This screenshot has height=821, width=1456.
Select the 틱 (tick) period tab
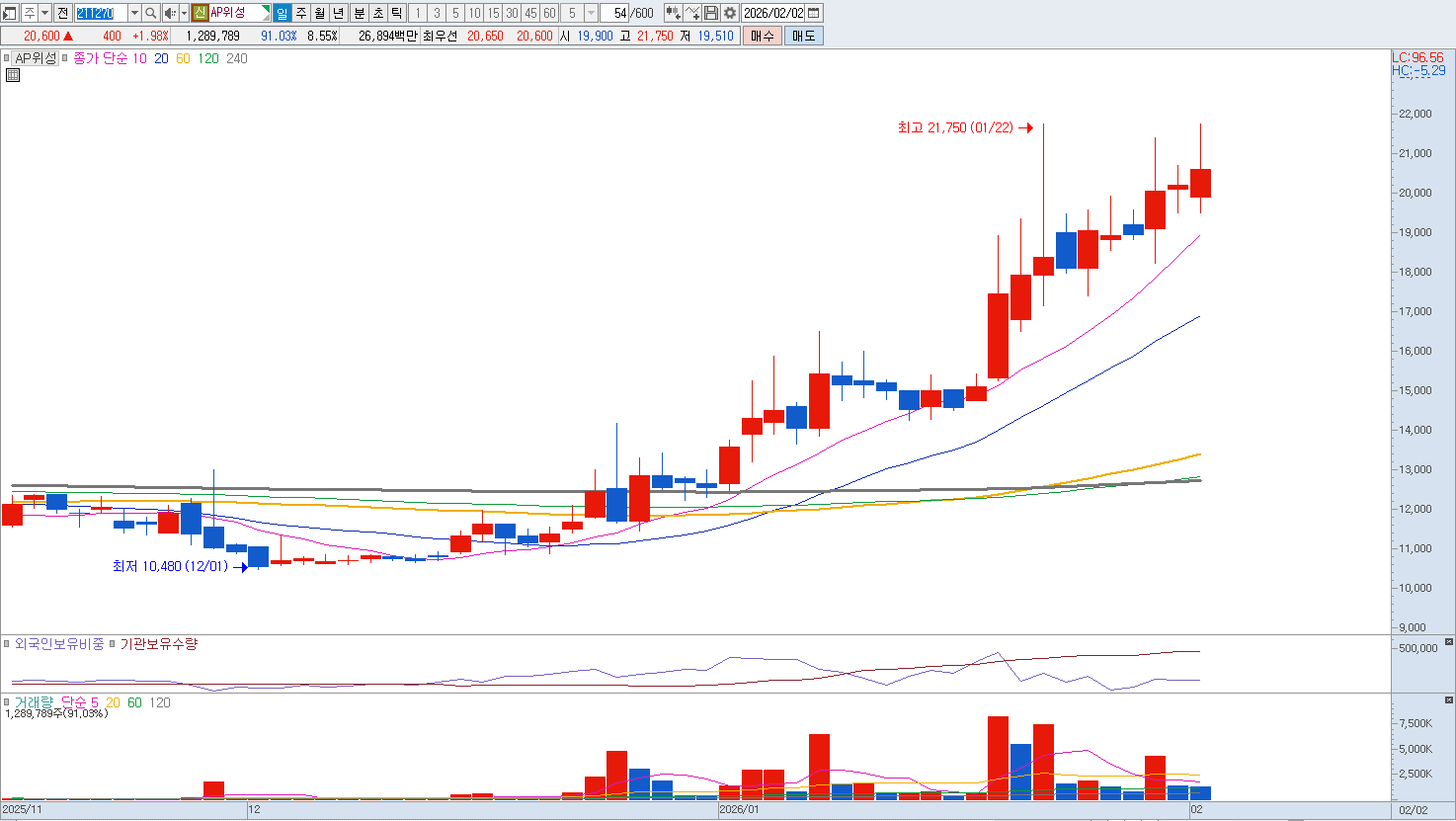click(397, 13)
